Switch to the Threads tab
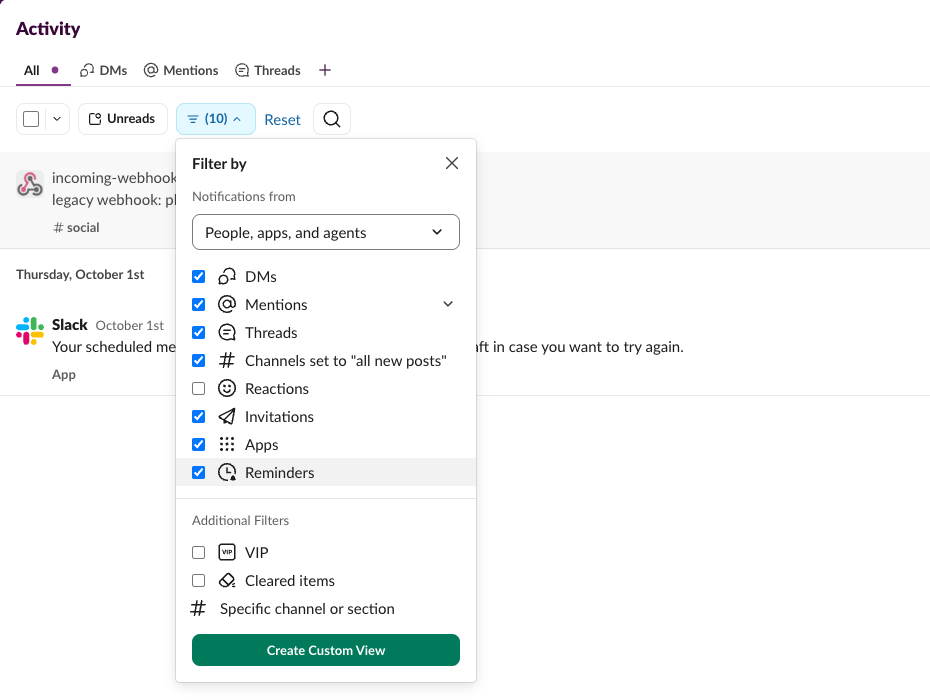Screen dimensions: 930x700 pyautogui.click(x=268, y=71)
